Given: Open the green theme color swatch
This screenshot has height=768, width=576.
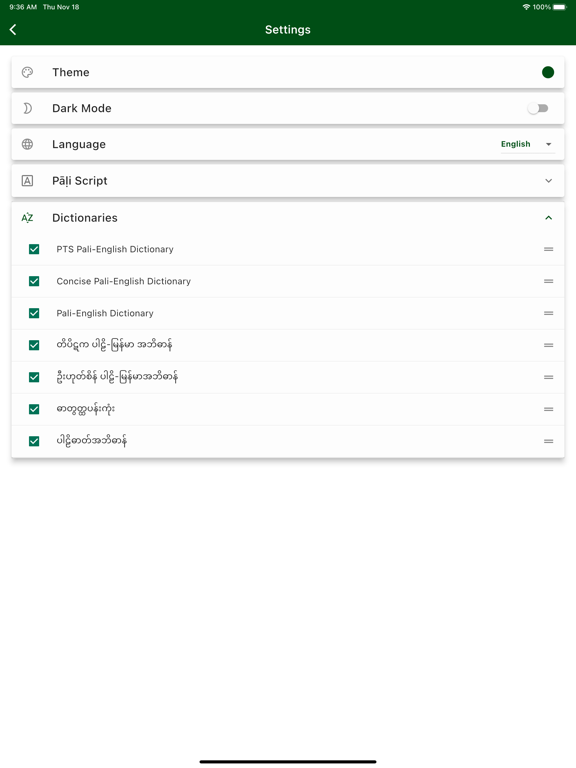Looking at the screenshot, I should [x=548, y=72].
